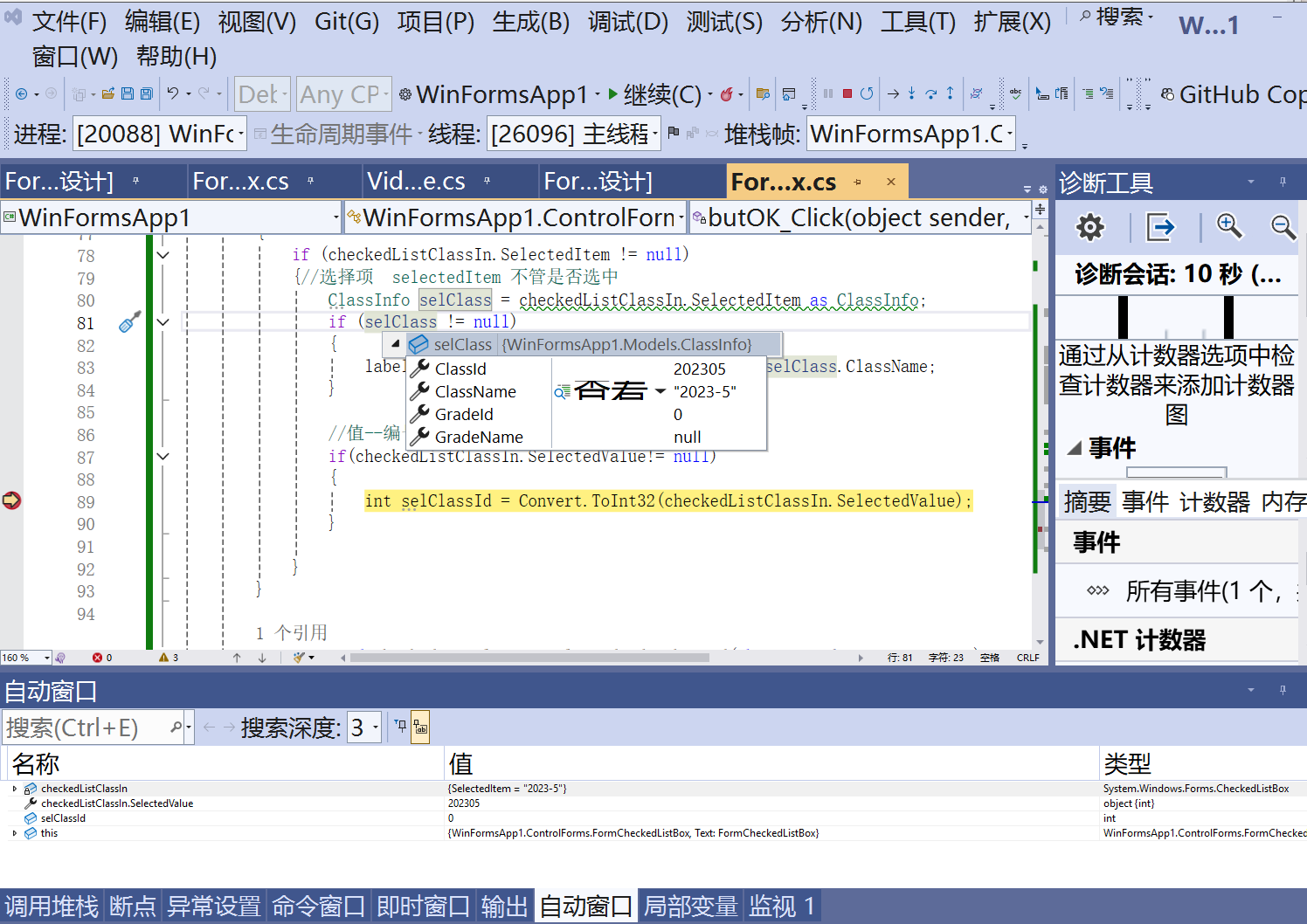
Task: Click the hot reload flame icon
Action: [726, 93]
